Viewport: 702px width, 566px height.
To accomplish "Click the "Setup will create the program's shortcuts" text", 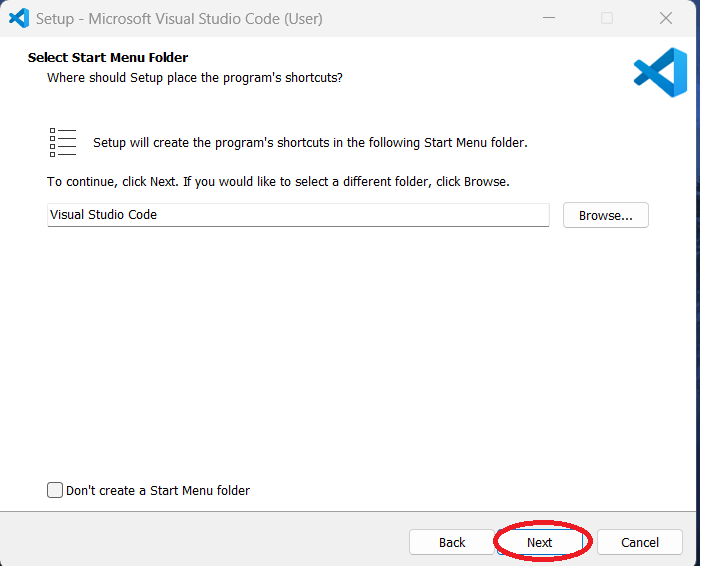I will point(310,143).
